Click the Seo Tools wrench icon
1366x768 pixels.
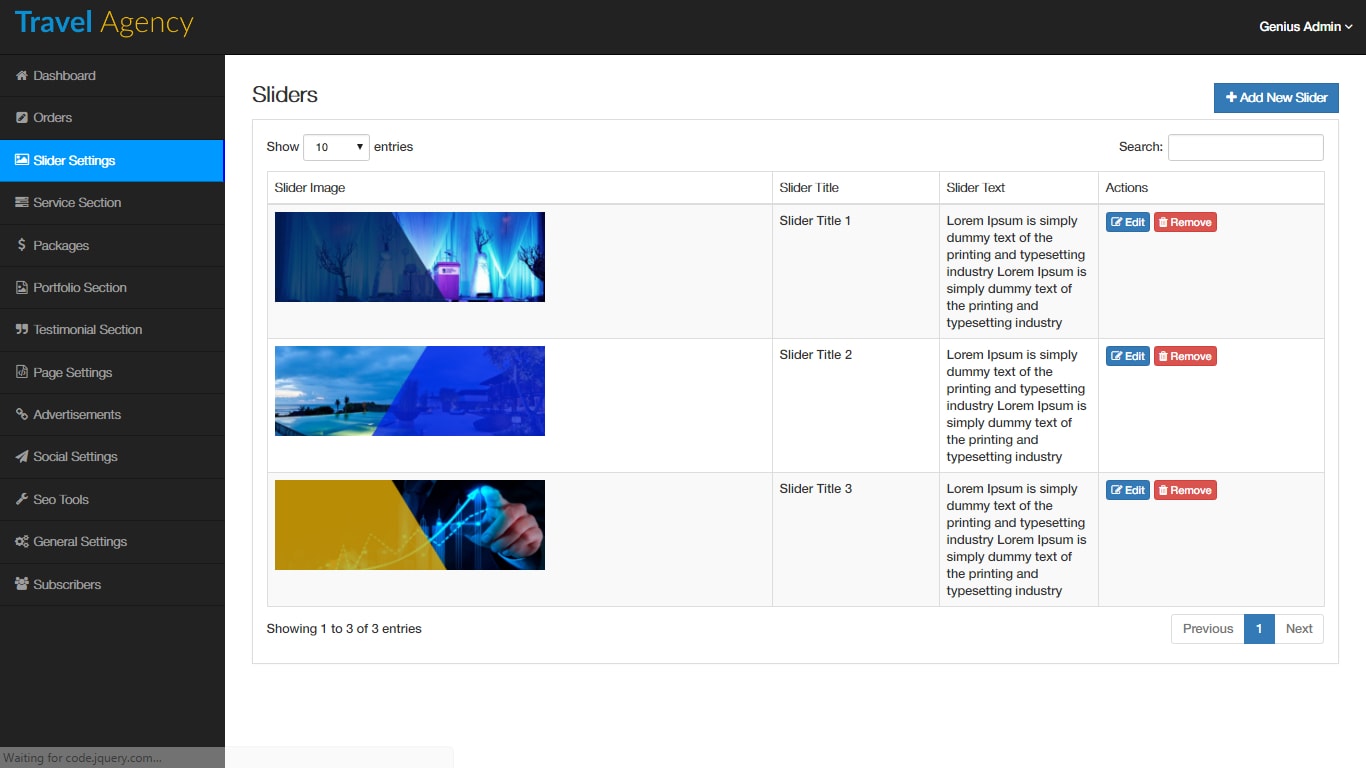click(21, 499)
